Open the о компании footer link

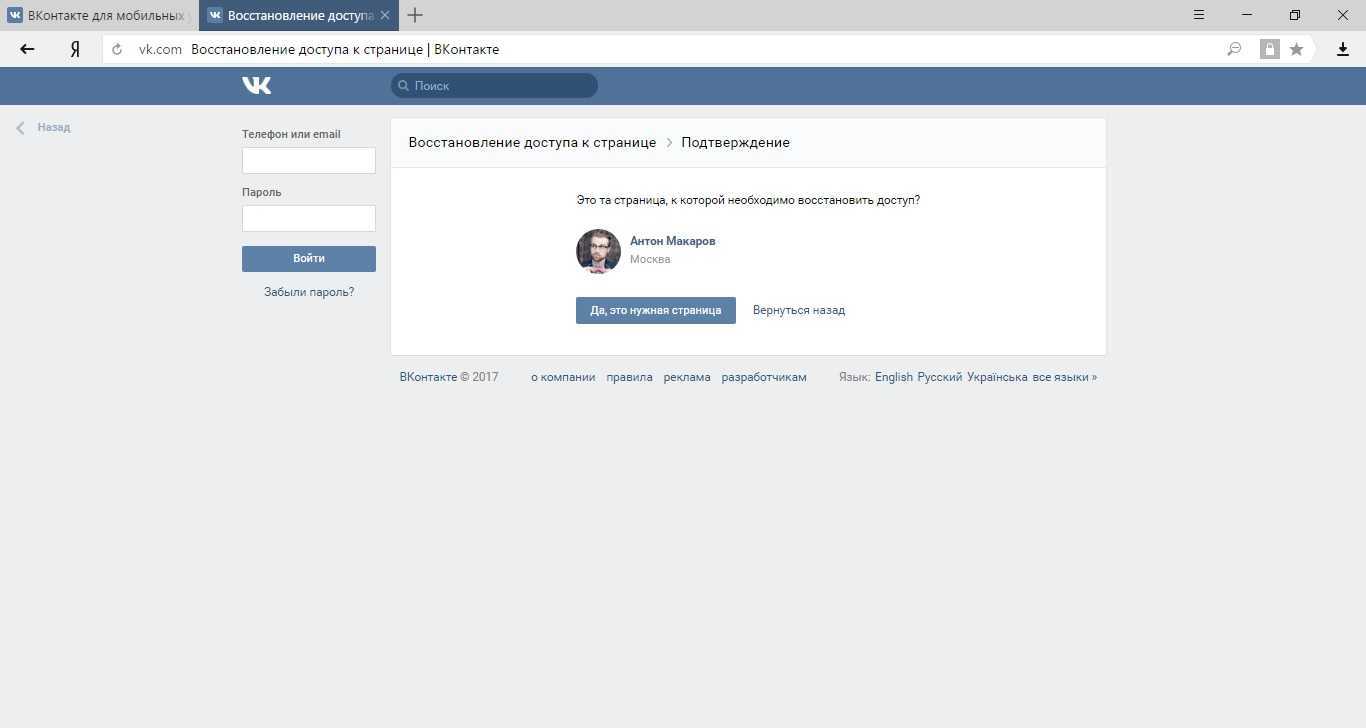click(x=563, y=377)
